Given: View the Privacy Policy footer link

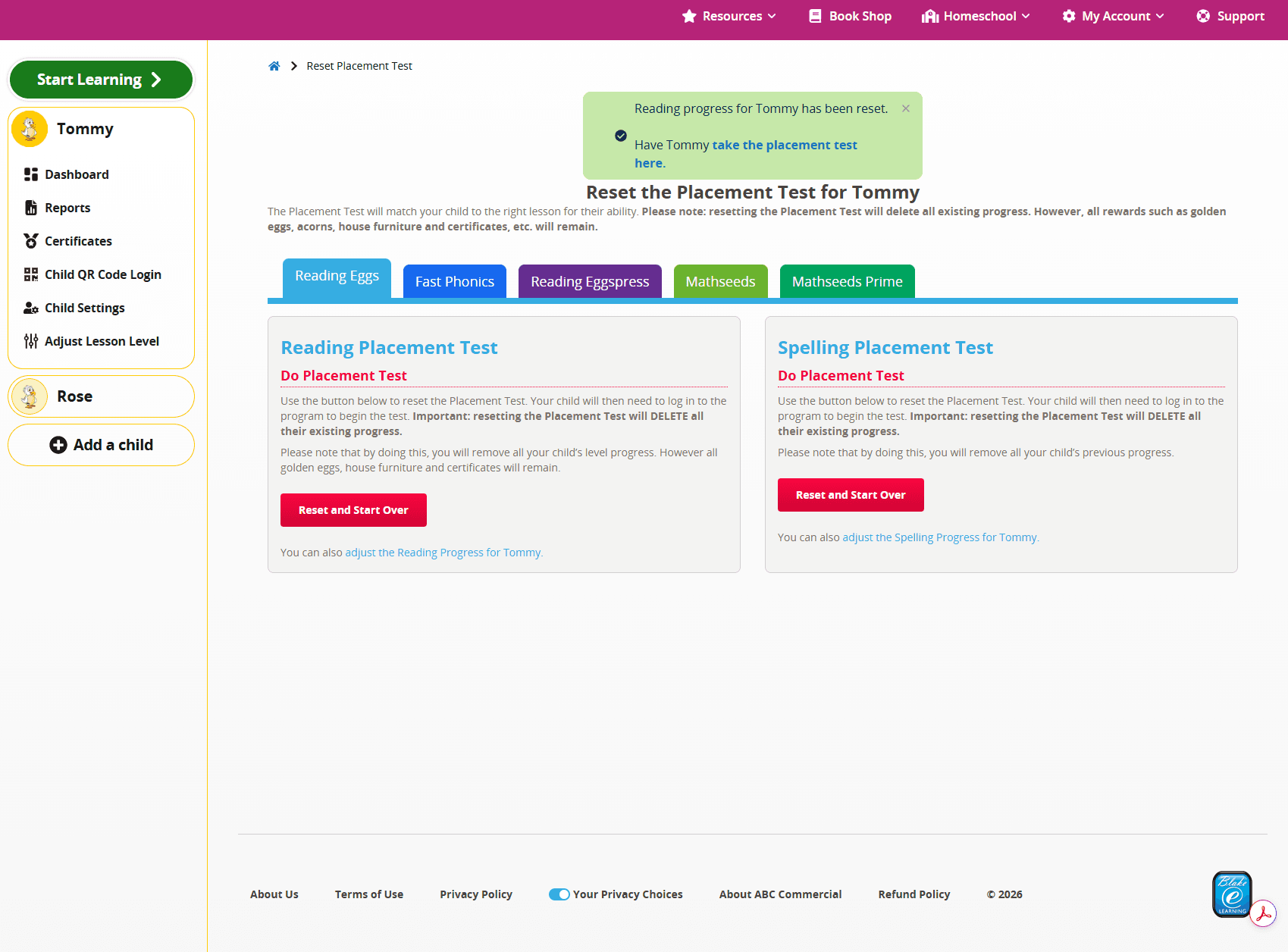Looking at the screenshot, I should pos(476,894).
